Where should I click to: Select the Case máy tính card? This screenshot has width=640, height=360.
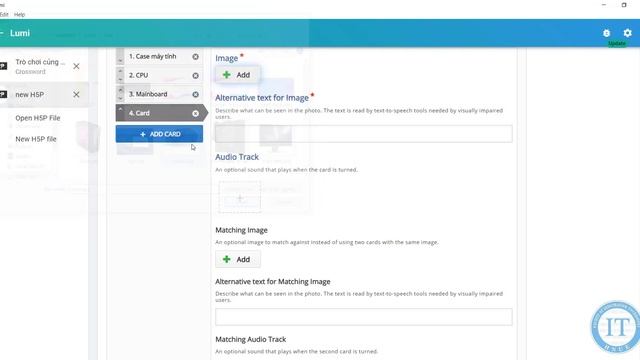tap(153, 56)
